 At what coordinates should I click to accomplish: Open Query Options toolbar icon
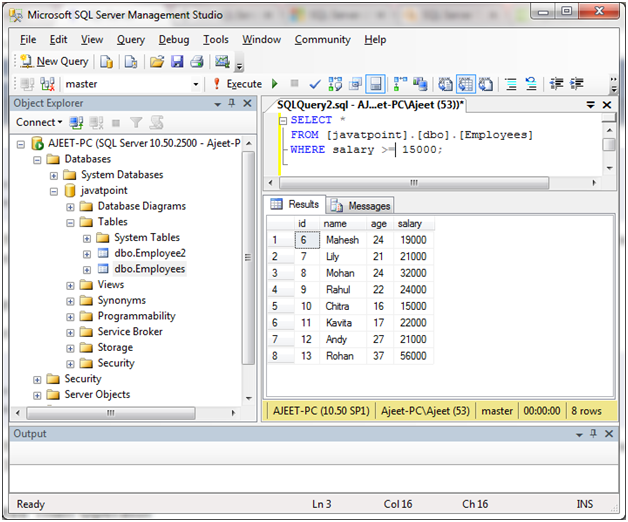tap(355, 84)
